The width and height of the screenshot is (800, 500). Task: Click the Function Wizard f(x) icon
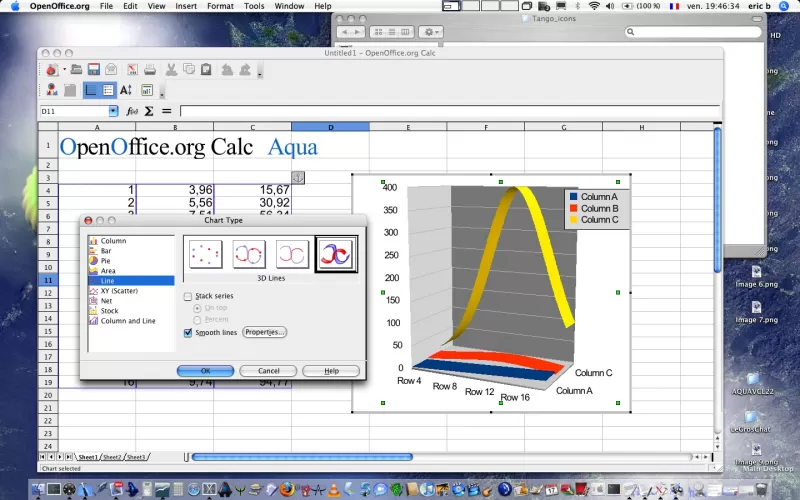pyautogui.click(x=132, y=111)
